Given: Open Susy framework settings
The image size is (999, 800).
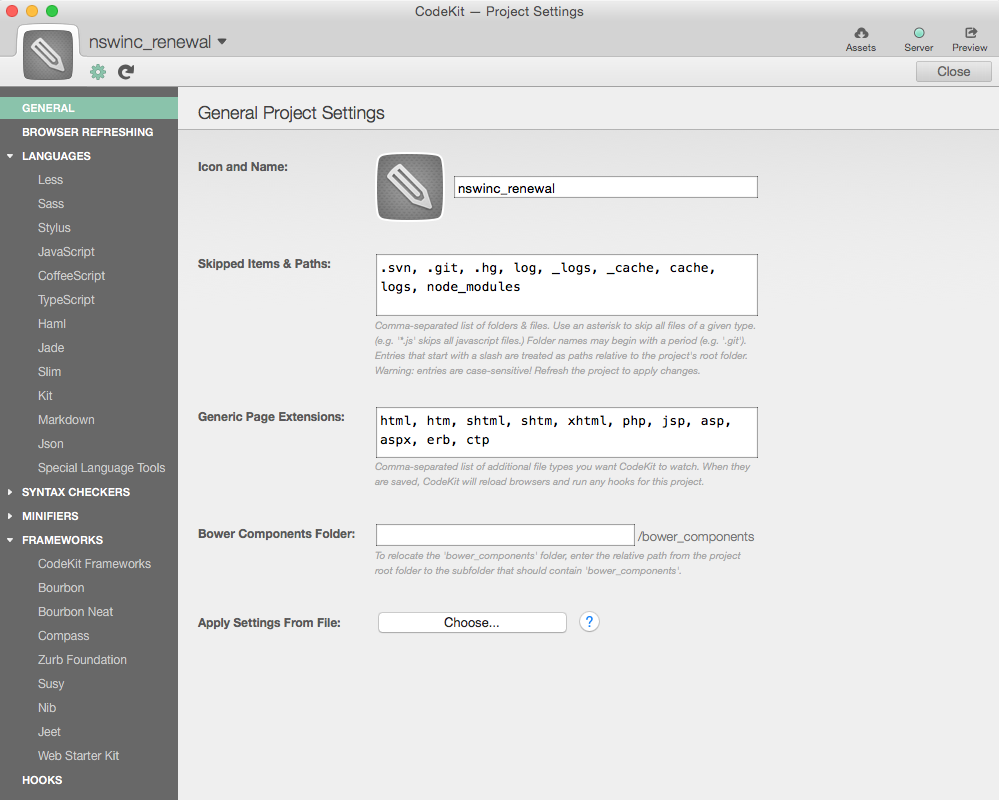Looking at the screenshot, I should coord(51,684).
